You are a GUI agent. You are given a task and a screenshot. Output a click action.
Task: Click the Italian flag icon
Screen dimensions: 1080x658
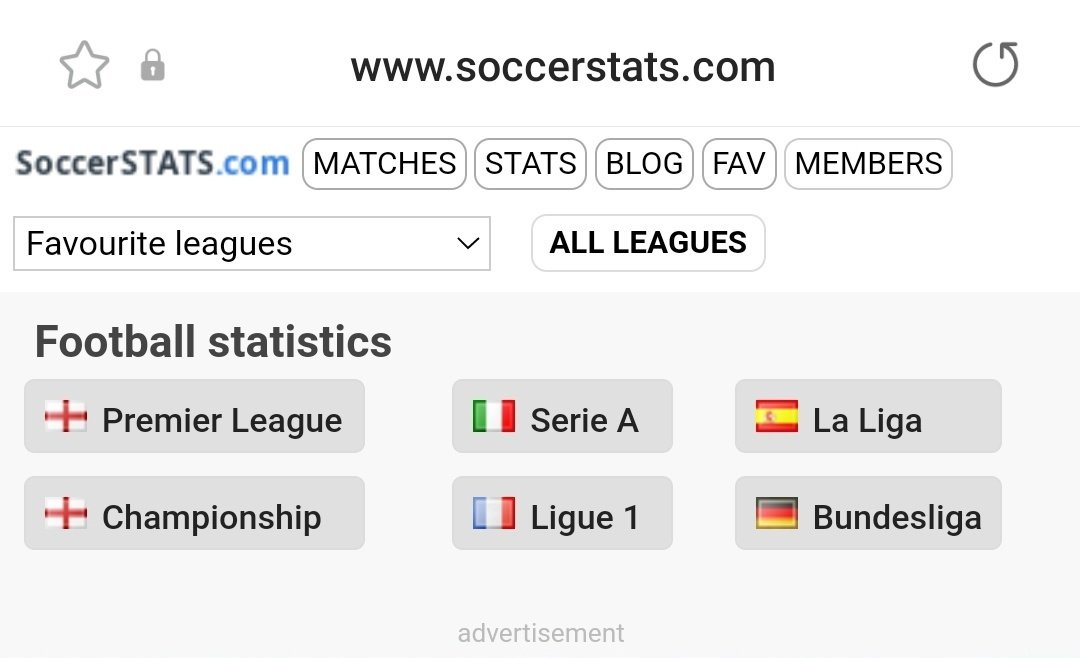pyautogui.click(x=494, y=417)
